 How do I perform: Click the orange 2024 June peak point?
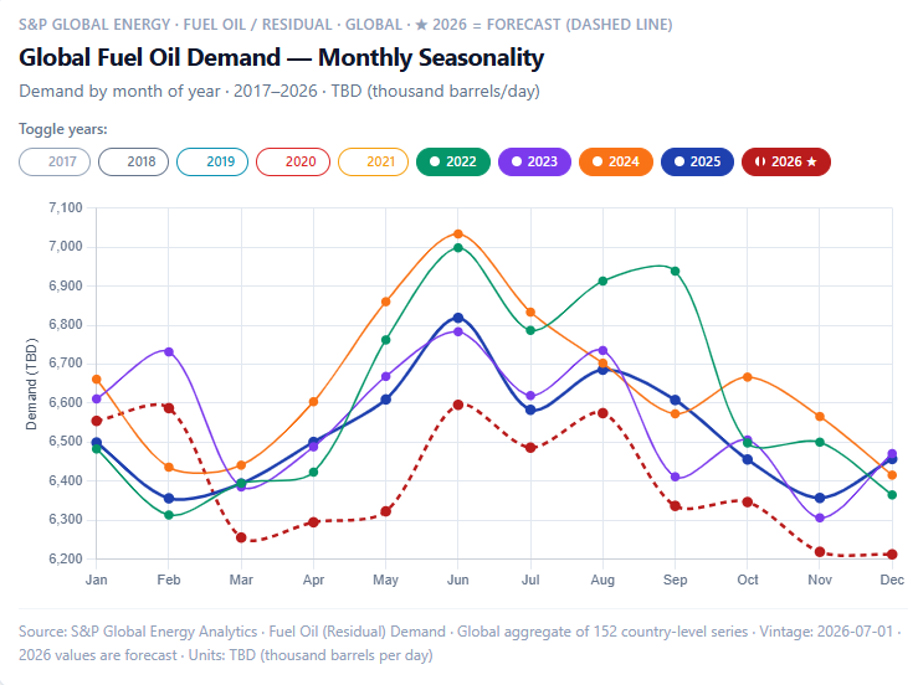click(458, 234)
